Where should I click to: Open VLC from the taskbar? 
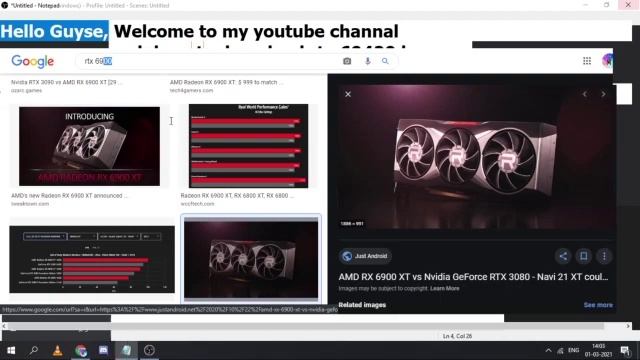58,350
